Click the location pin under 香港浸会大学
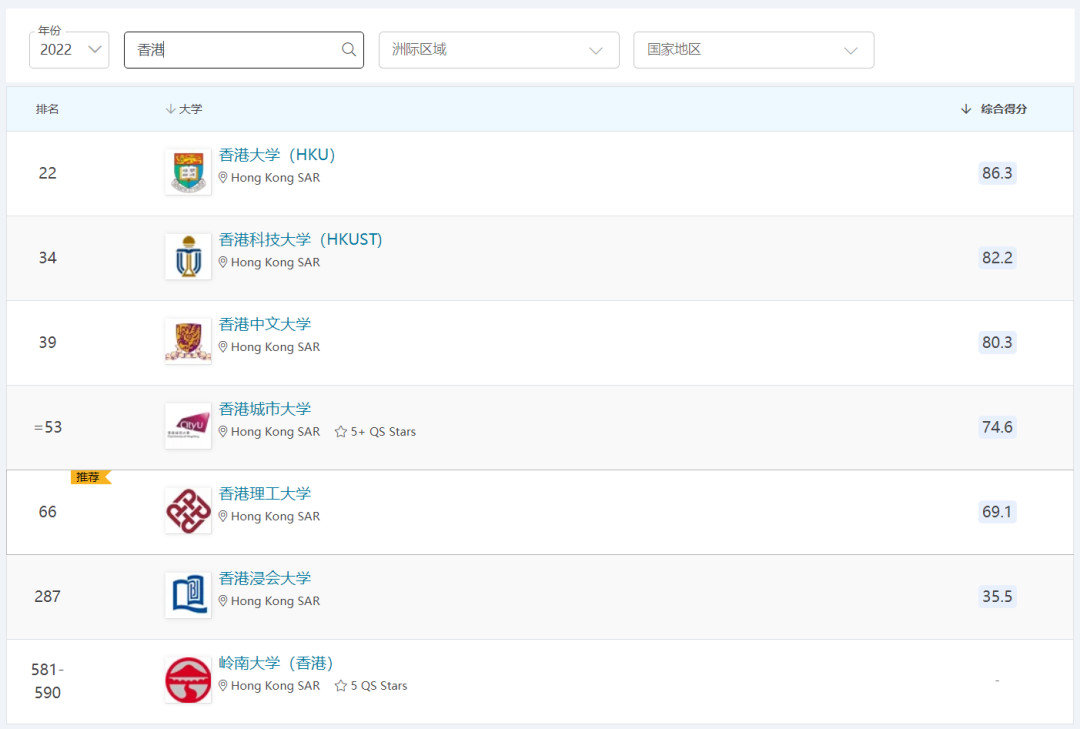 [x=222, y=602]
